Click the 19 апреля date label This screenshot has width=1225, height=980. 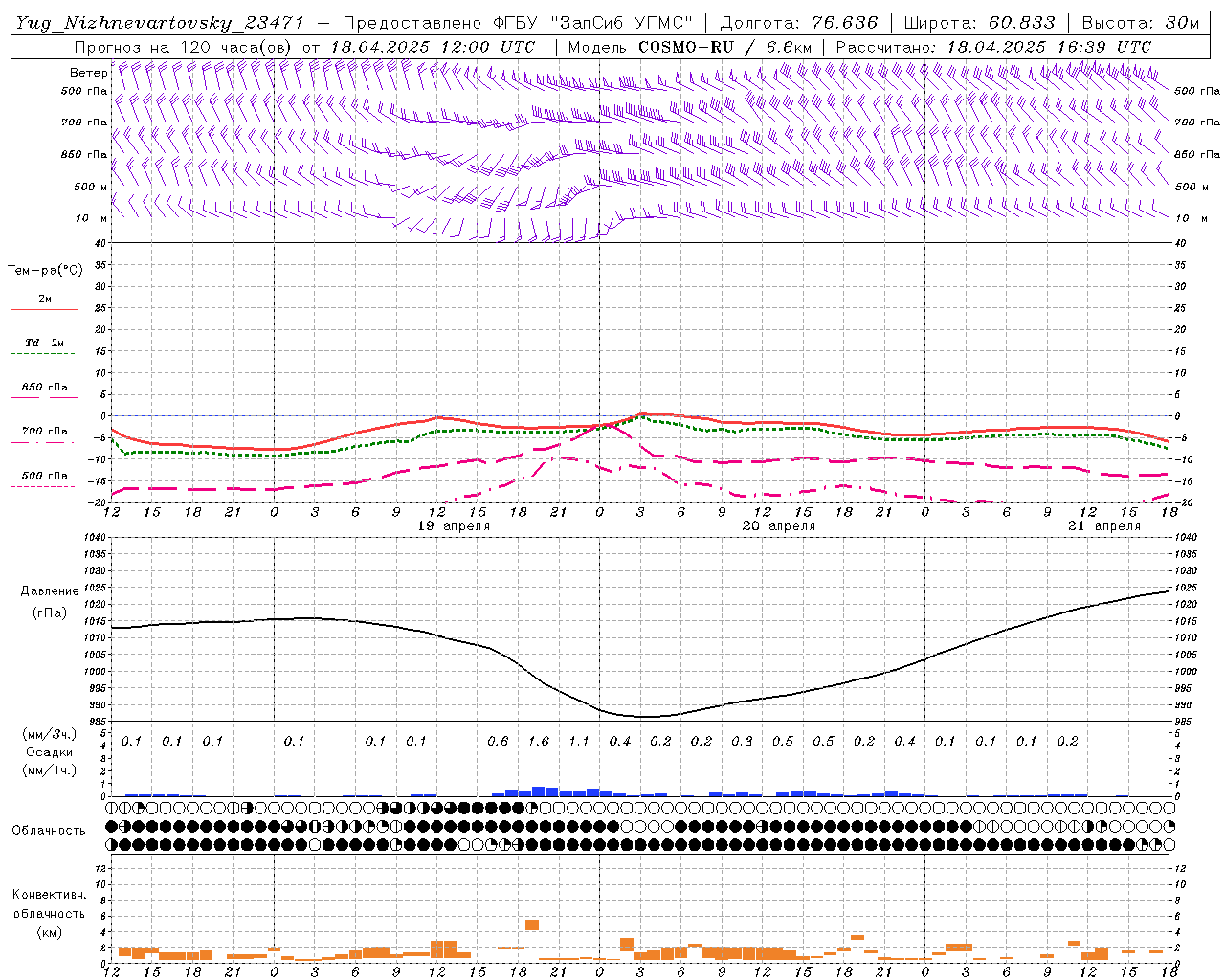tap(455, 526)
